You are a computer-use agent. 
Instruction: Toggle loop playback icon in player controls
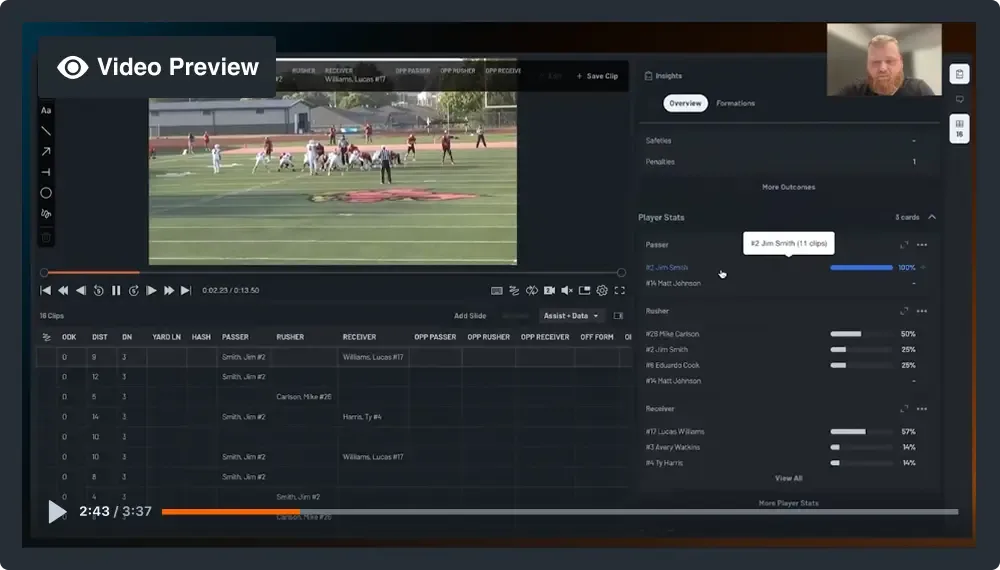[x=532, y=291]
